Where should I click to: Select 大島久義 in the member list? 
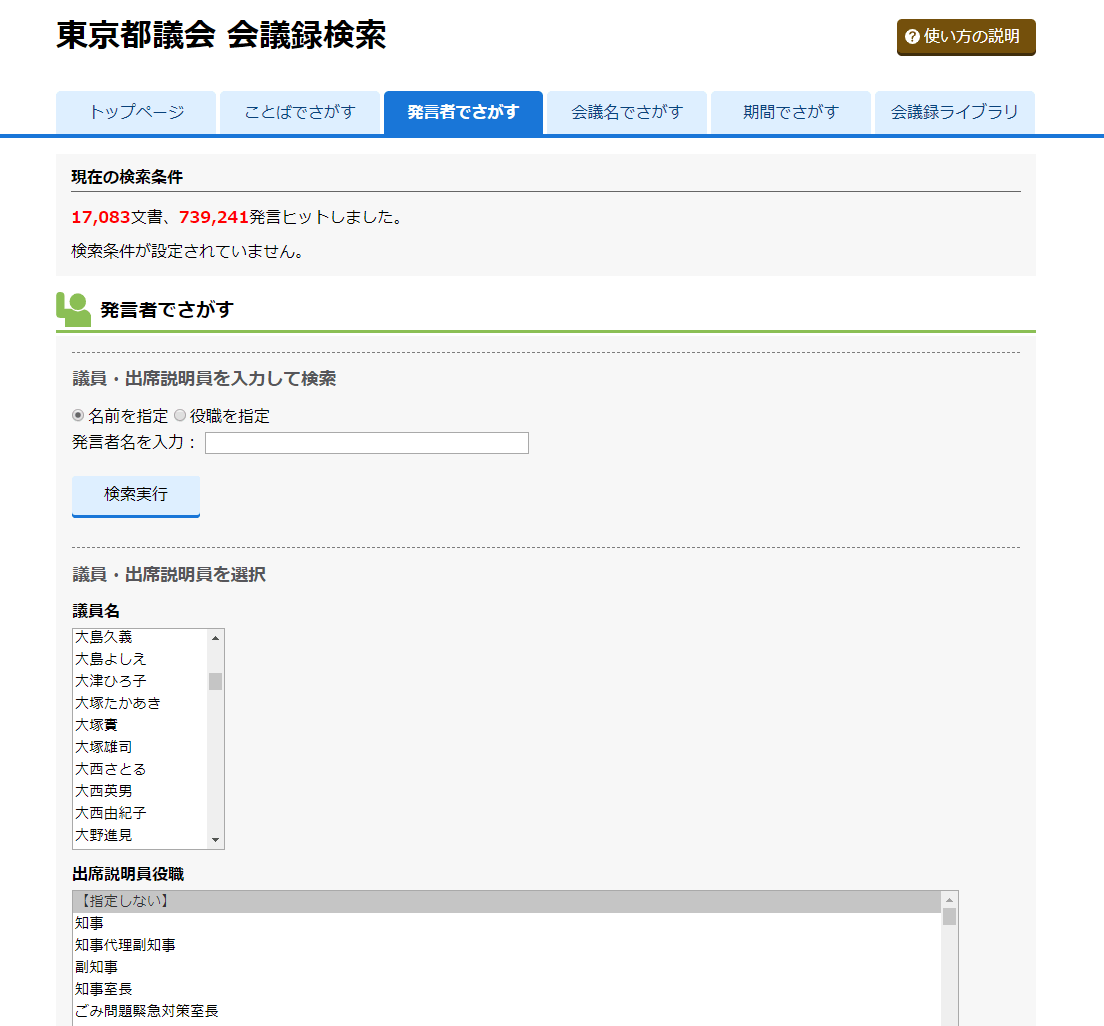point(140,637)
